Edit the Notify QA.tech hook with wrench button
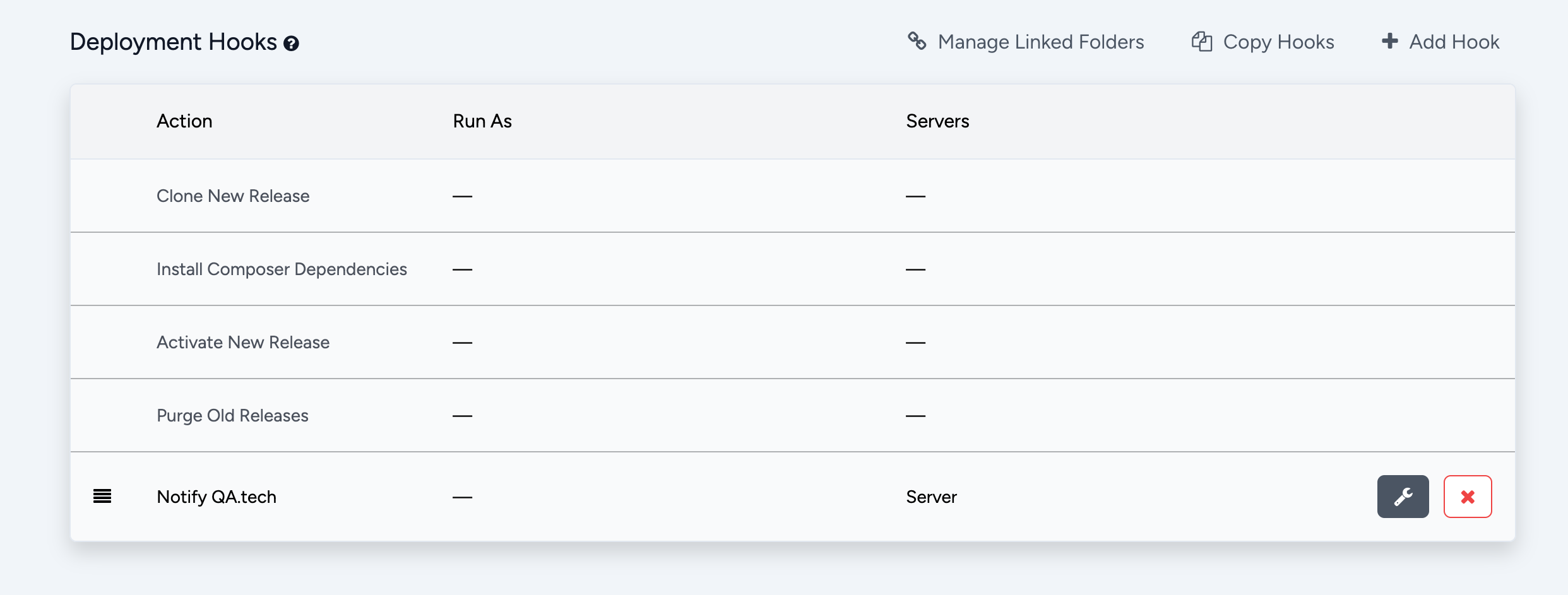The width and height of the screenshot is (1568, 595). (x=1403, y=497)
